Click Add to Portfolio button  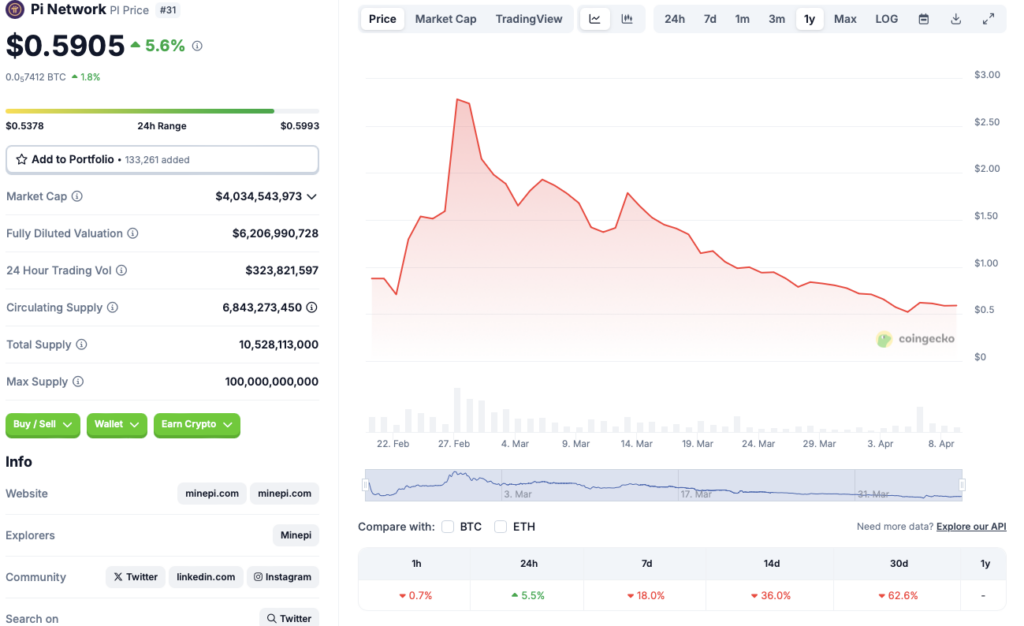tap(162, 159)
